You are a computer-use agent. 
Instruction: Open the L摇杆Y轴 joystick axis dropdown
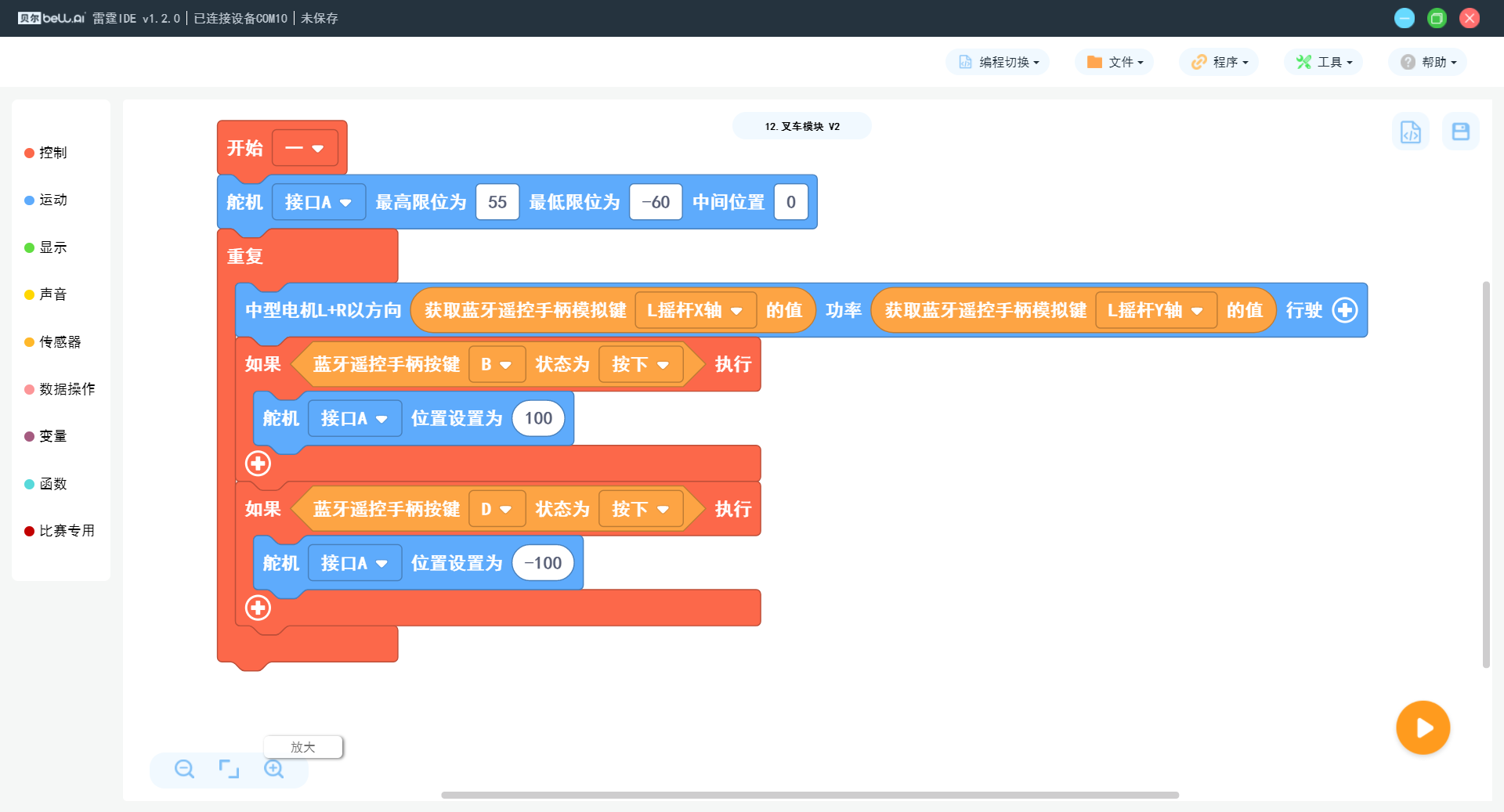[x=1156, y=310]
